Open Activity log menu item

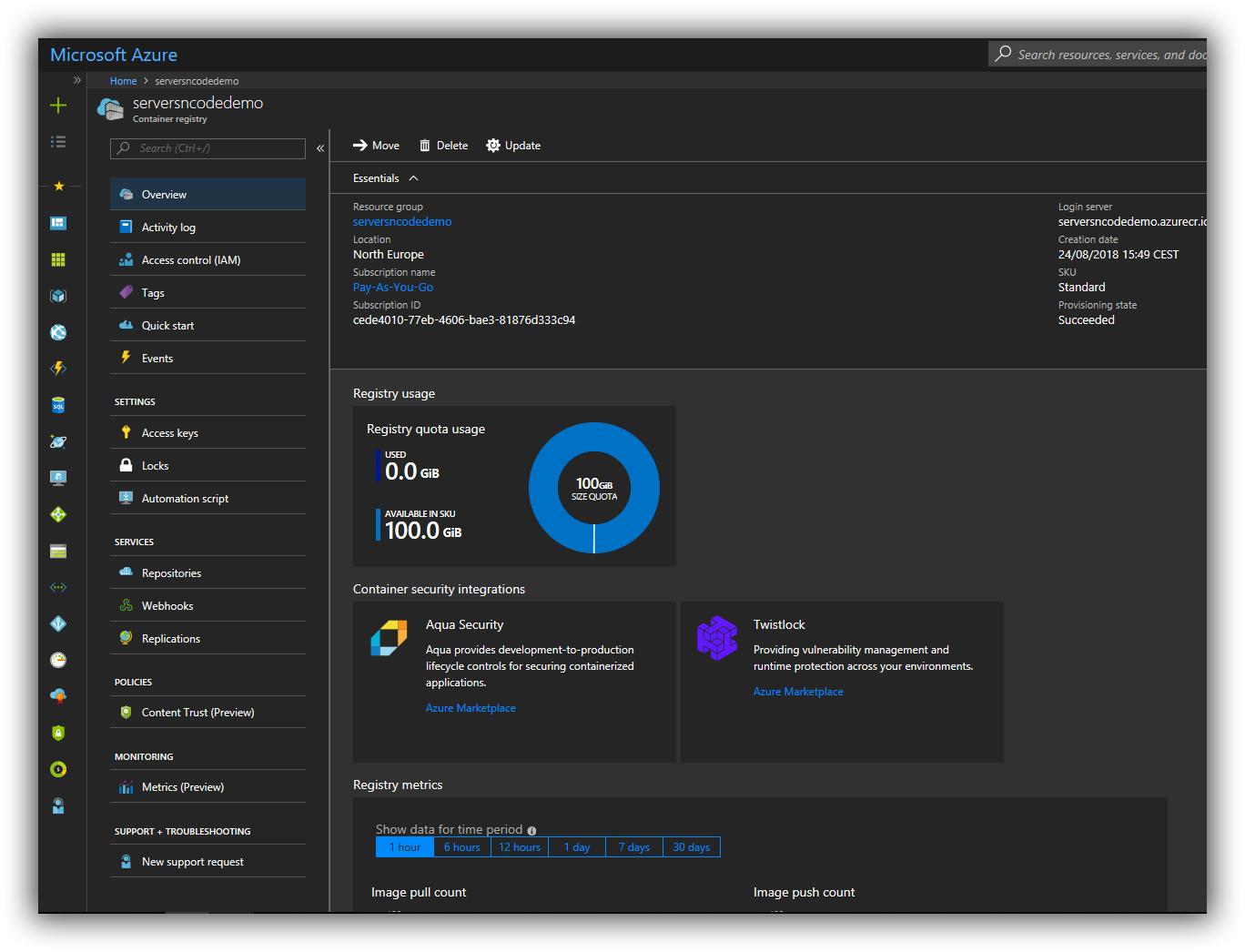pyautogui.click(x=207, y=227)
